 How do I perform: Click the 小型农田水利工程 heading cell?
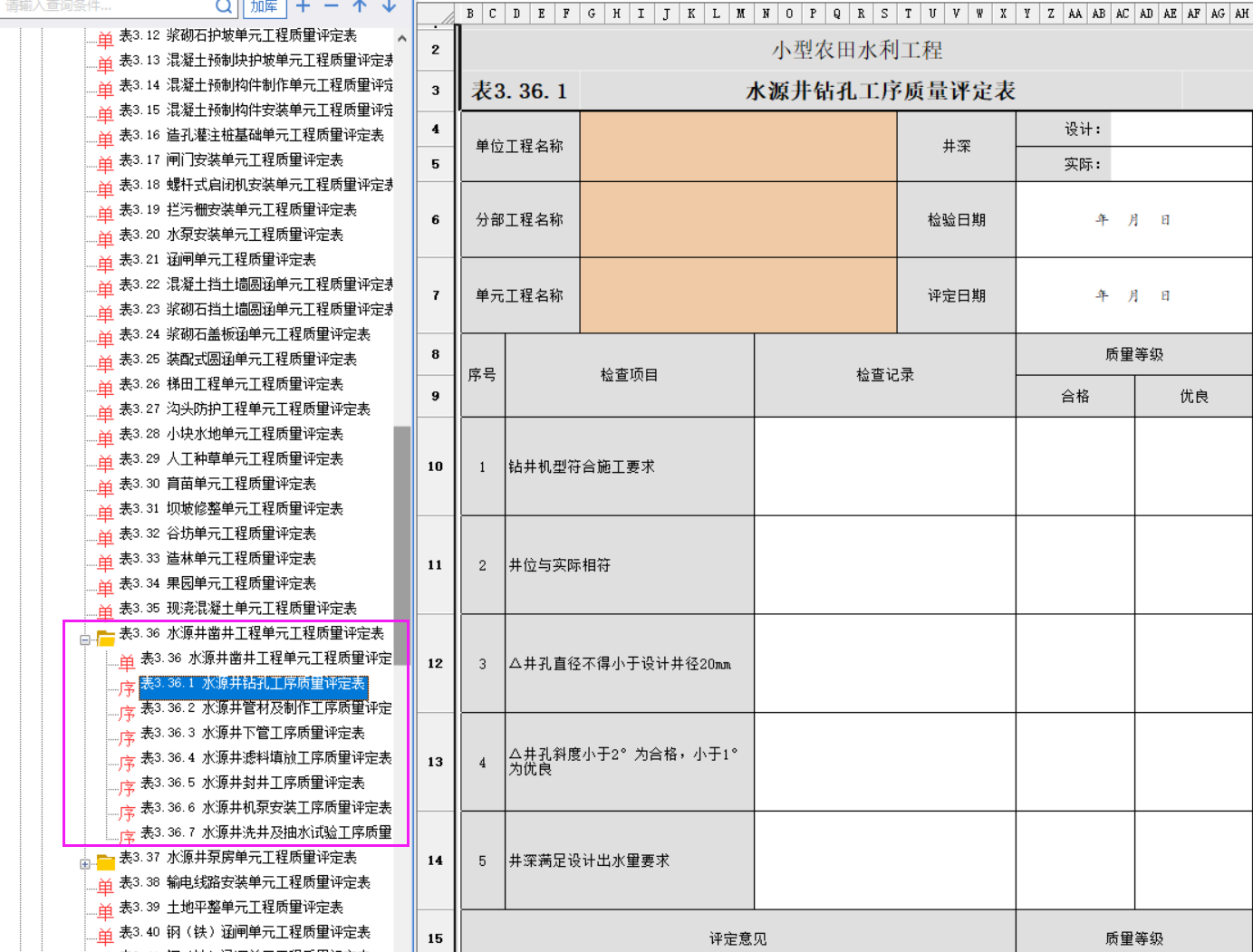(x=857, y=50)
